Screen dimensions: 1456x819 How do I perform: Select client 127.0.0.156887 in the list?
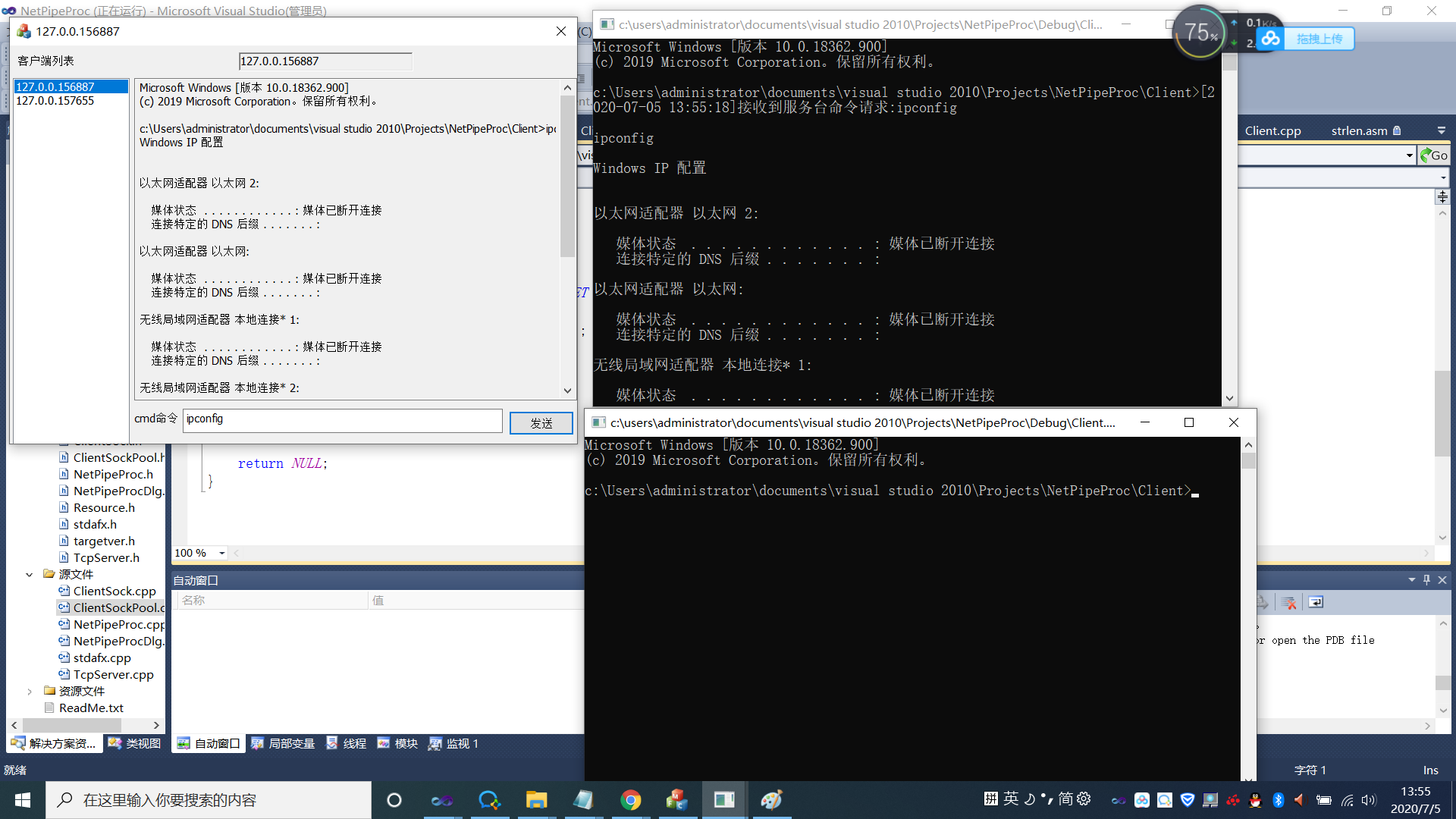point(71,86)
